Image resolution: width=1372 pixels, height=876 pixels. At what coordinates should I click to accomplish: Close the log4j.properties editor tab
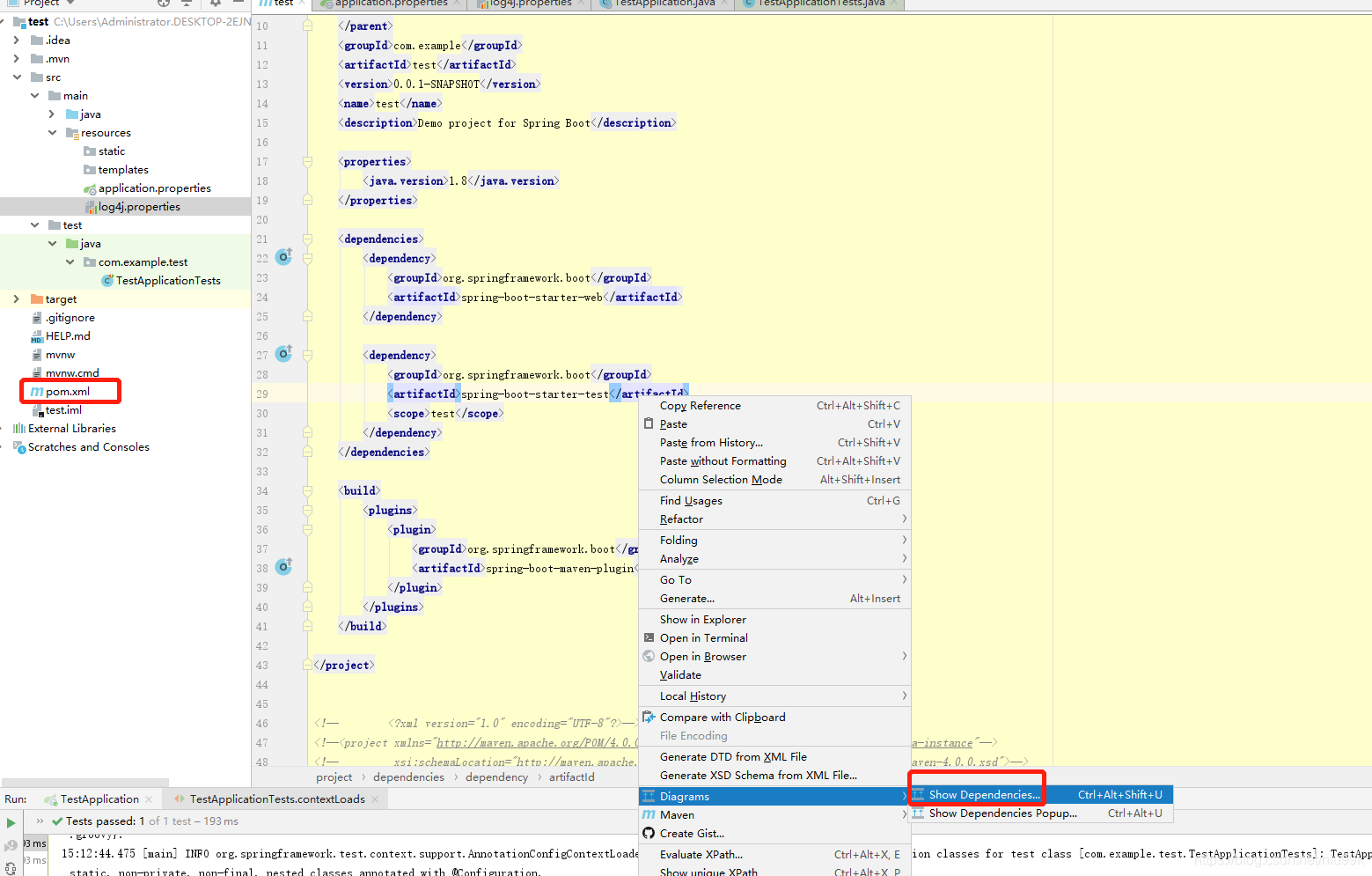[582, 4]
